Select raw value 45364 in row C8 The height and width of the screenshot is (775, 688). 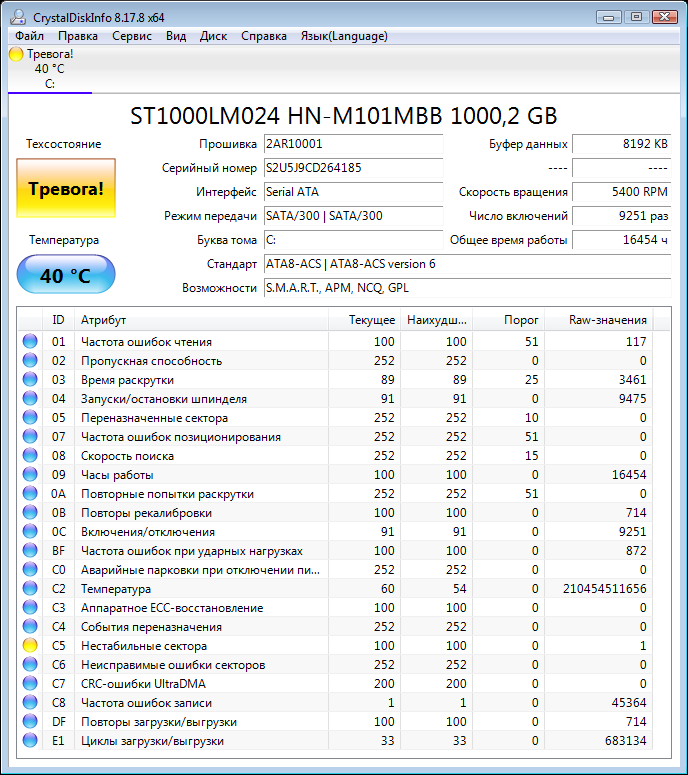coord(629,703)
